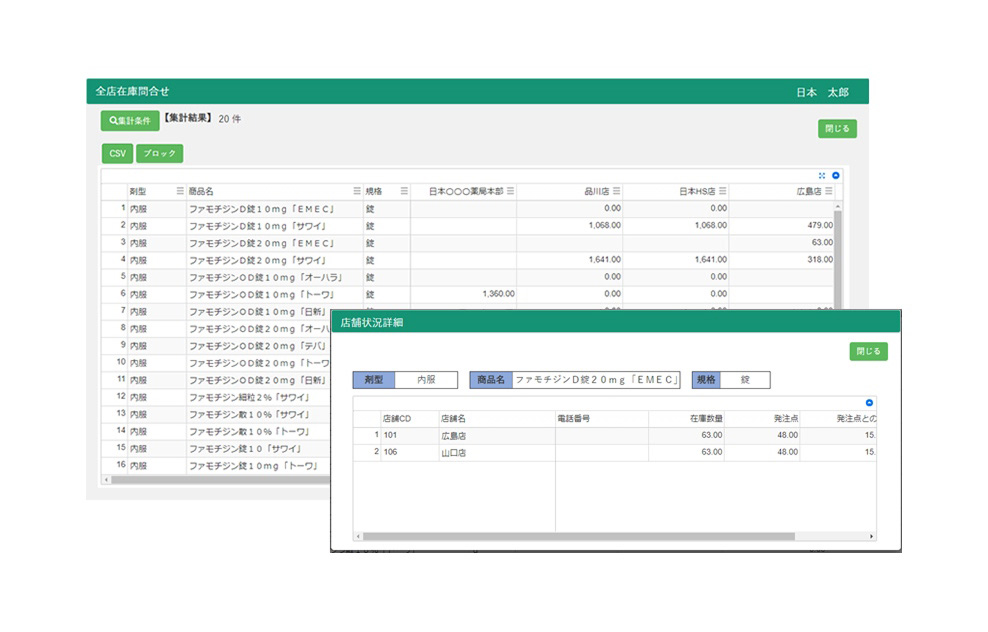Open the 商品名 column menu icon
Screen dimensions: 988x632
(x=357, y=191)
